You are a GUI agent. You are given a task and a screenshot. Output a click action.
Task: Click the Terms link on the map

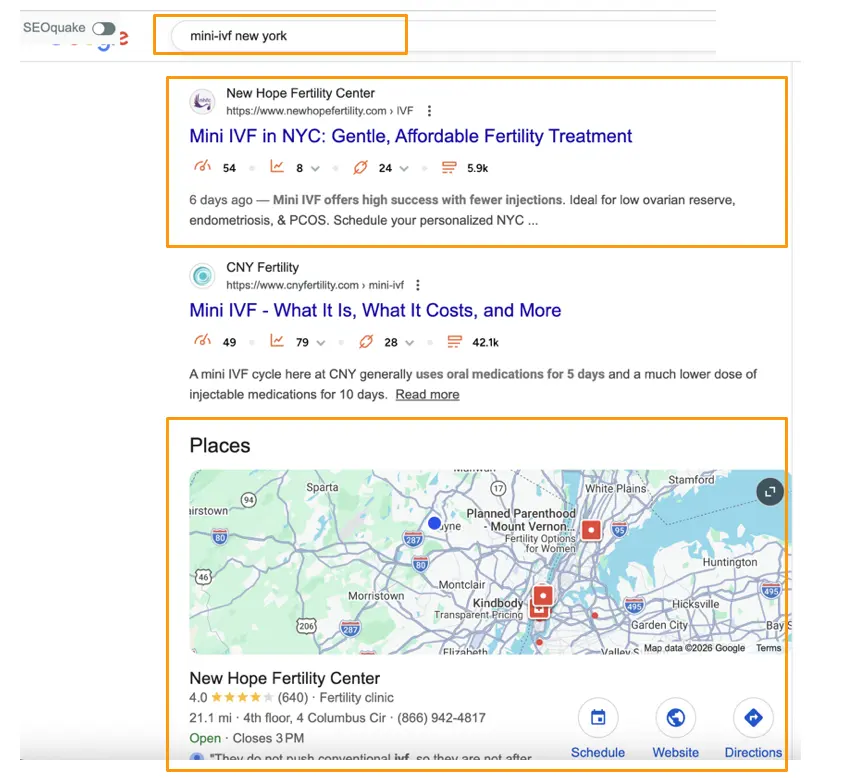[x=768, y=648]
